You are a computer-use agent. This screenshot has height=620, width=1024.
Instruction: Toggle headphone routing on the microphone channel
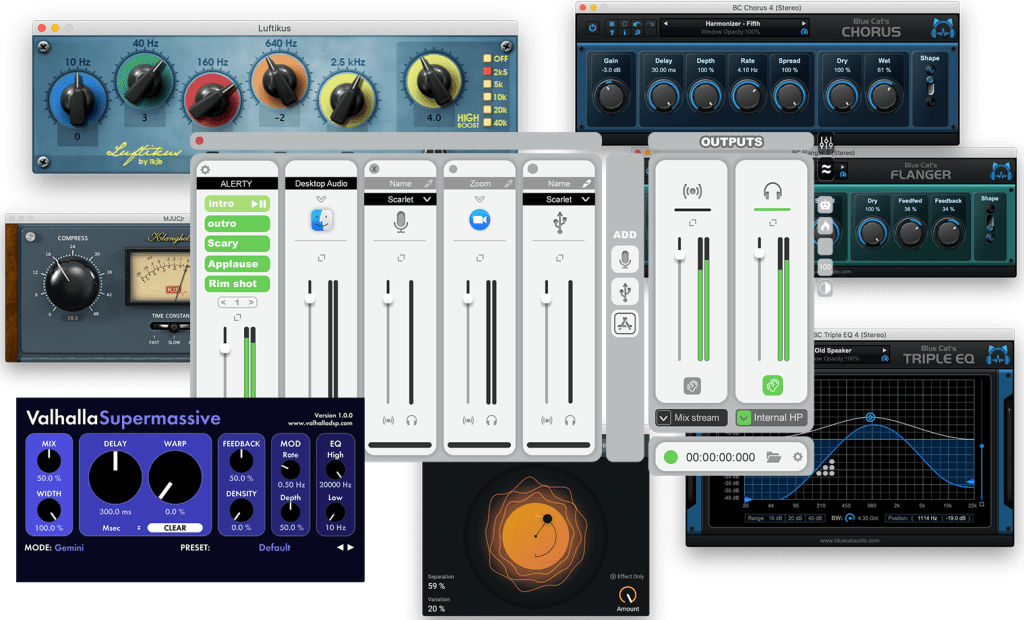[x=411, y=420]
